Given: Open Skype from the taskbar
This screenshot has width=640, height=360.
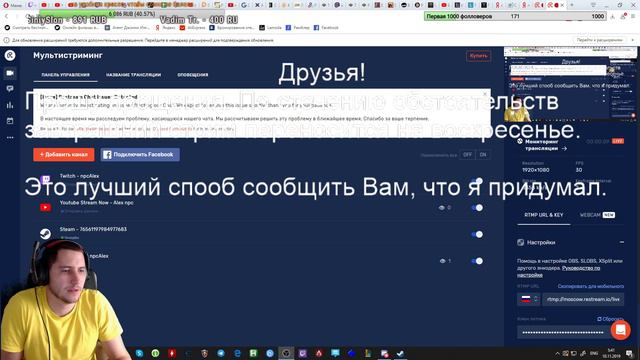Looking at the screenshot, I should coord(140,353).
